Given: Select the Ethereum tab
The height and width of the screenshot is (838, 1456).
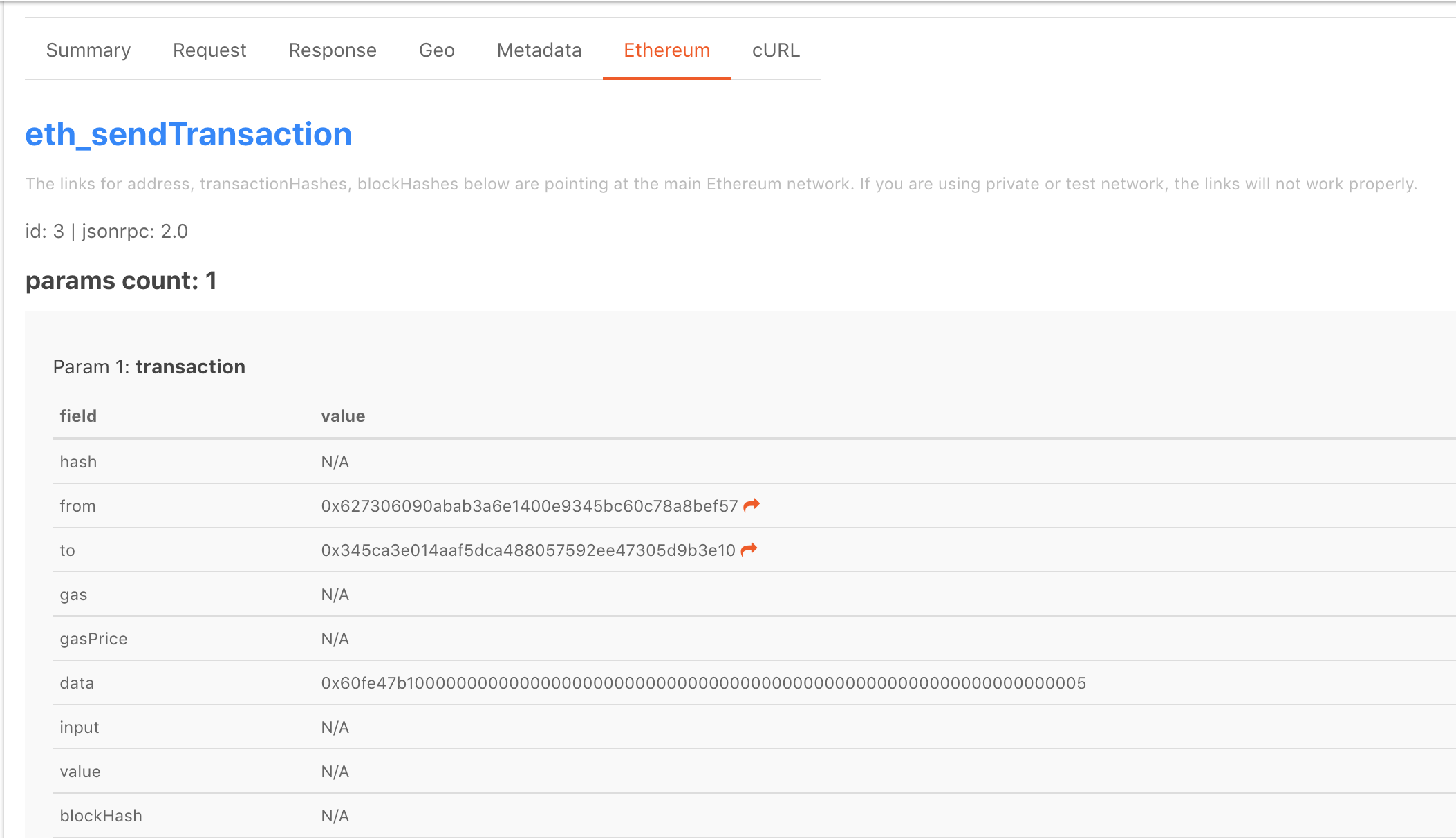Looking at the screenshot, I should click(x=667, y=50).
